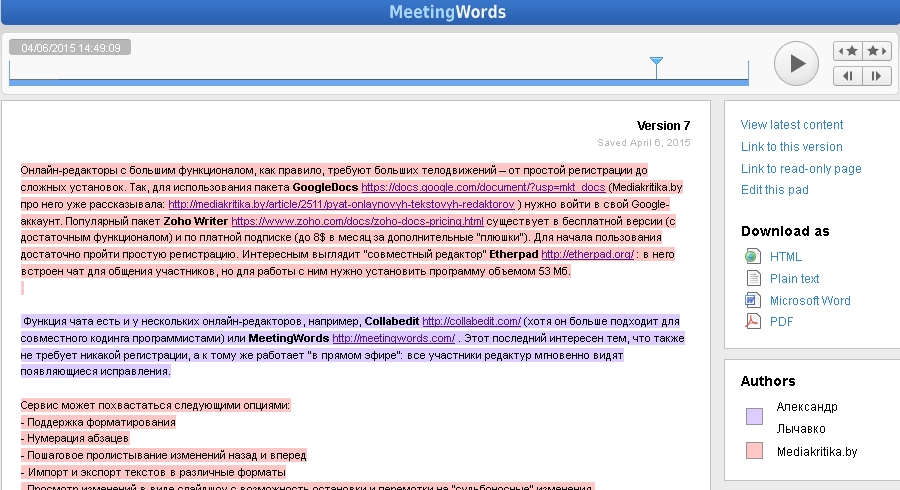900x490 pixels.
Task: Click the line '- Нумерация абзацев'
Action: pos(75,438)
